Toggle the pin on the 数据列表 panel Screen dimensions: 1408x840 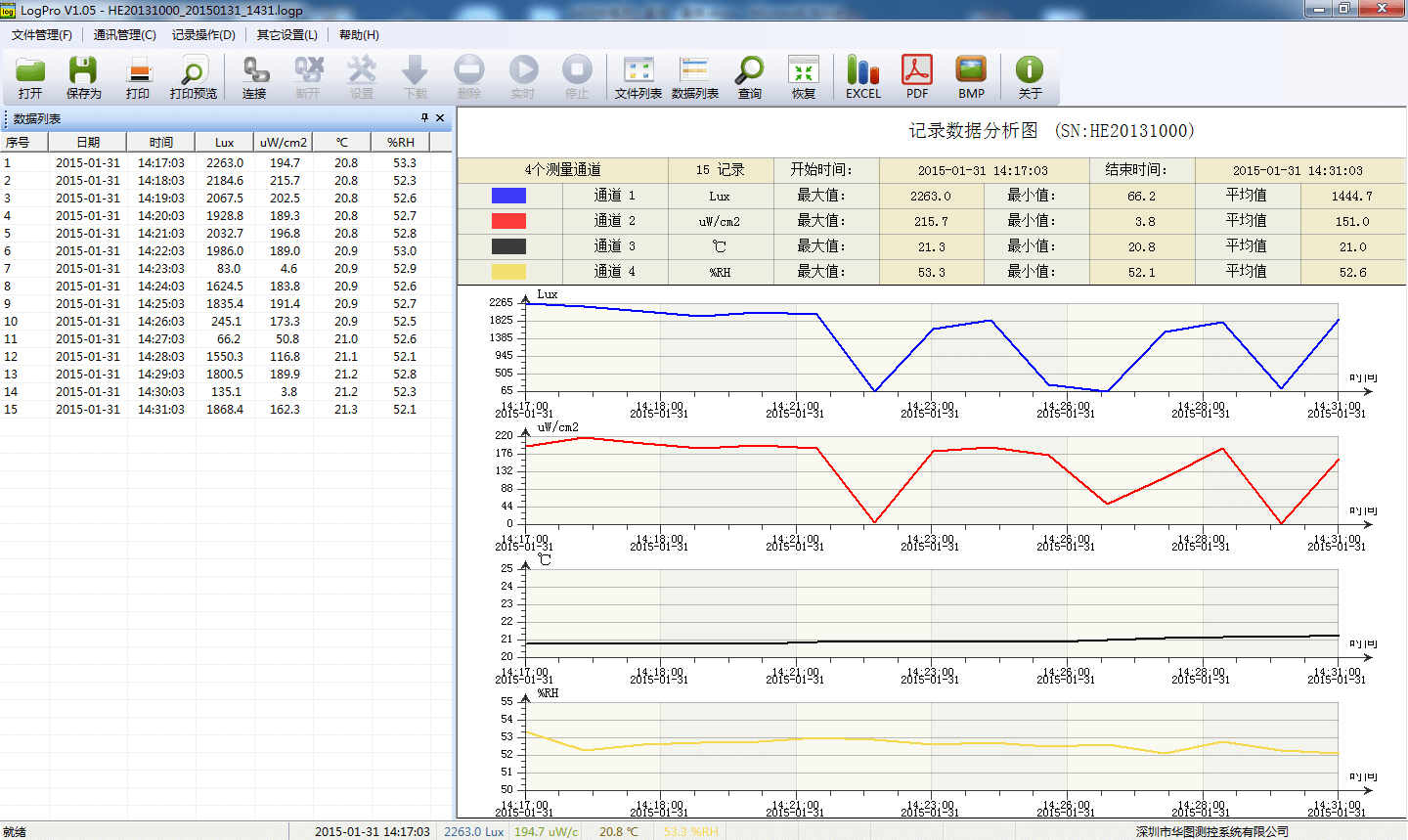click(x=424, y=117)
